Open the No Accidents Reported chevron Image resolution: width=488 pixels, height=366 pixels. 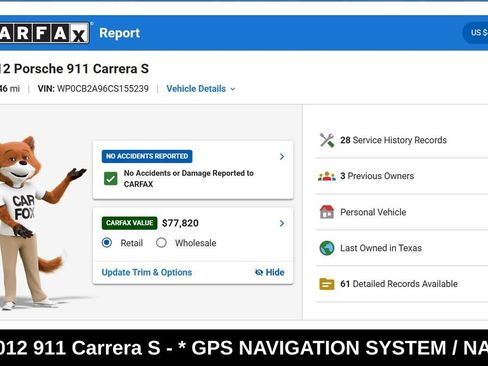pyautogui.click(x=282, y=156)
